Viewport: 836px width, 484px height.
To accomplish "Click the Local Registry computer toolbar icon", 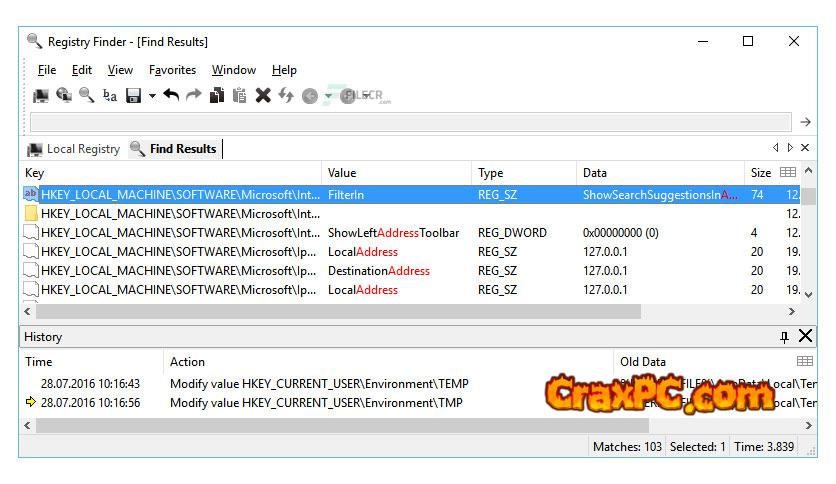I will click(41, 96).
